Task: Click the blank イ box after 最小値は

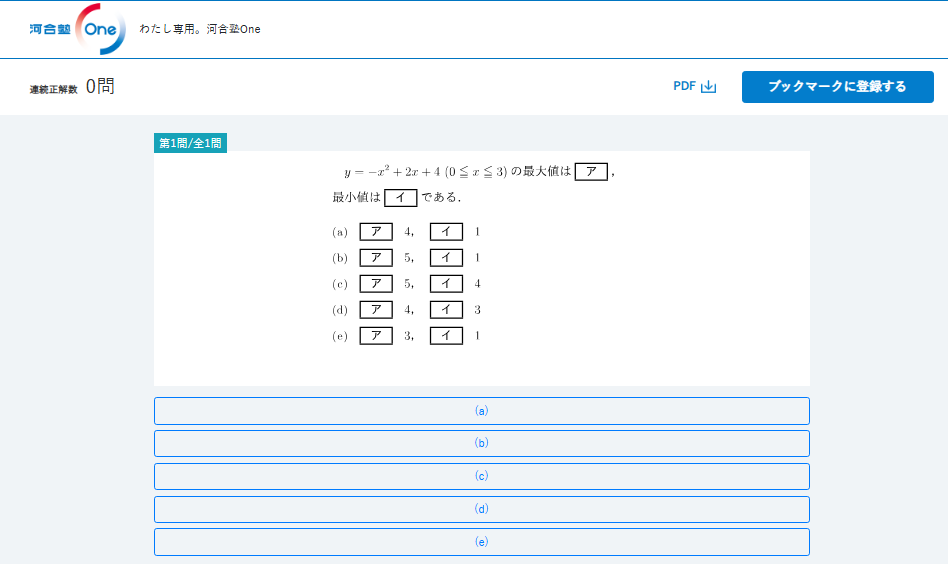Action: tap(400, 197)
